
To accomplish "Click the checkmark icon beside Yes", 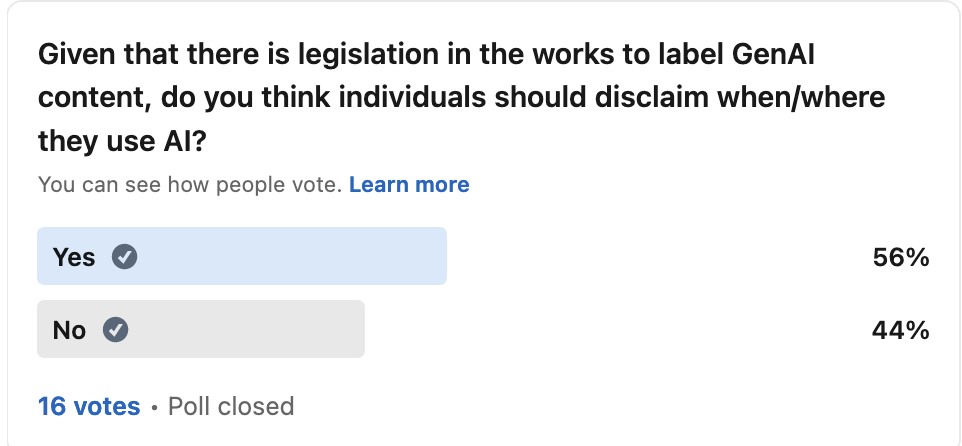I will [124, 257].
